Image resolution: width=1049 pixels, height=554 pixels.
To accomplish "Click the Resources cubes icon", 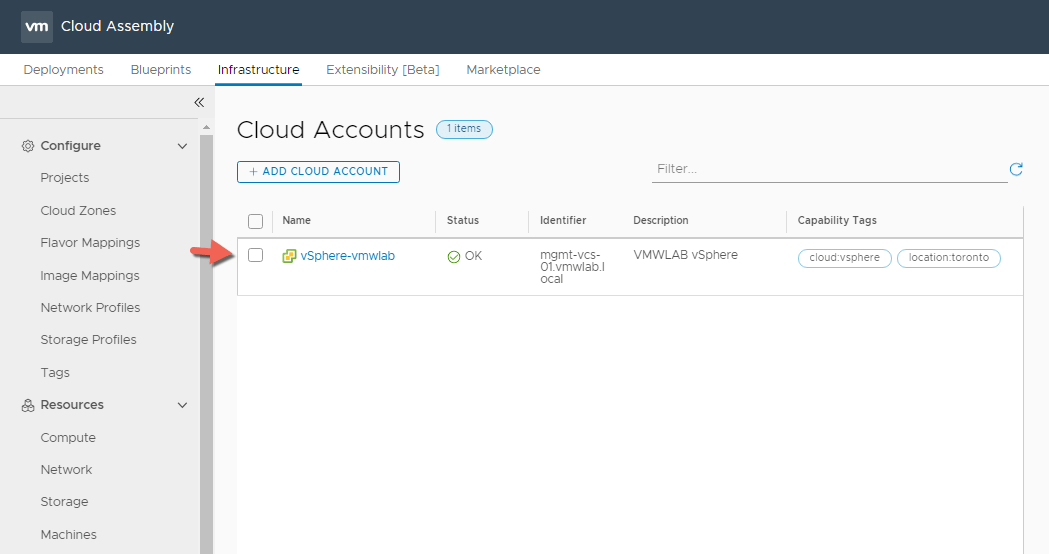I will click(x=28, y=405).
